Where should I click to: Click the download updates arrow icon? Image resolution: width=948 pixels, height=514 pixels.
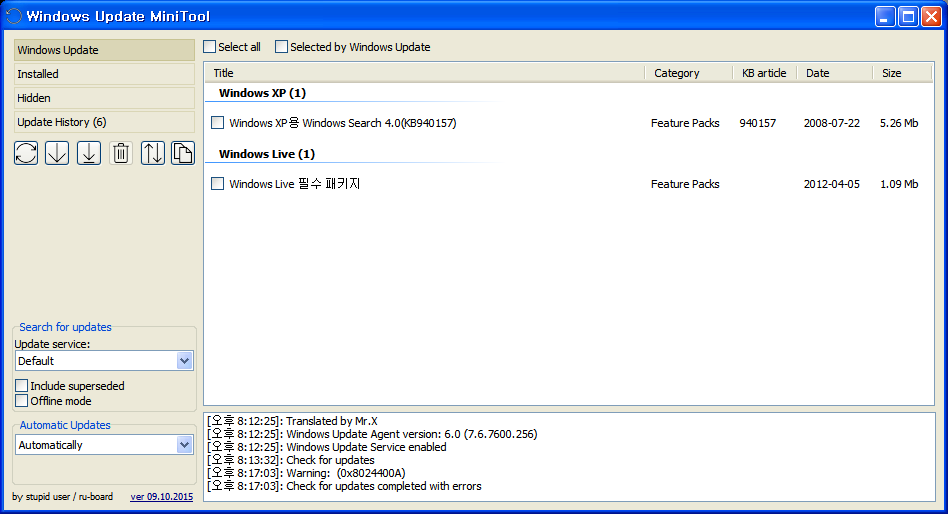[x=57, y=153]
